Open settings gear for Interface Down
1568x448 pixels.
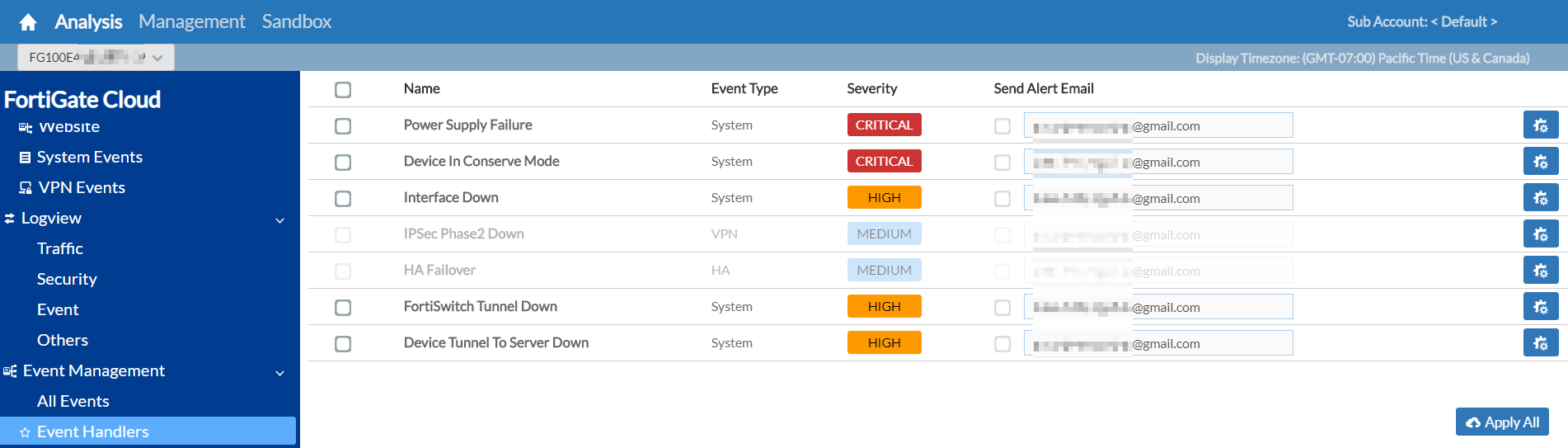point(1541,198)
